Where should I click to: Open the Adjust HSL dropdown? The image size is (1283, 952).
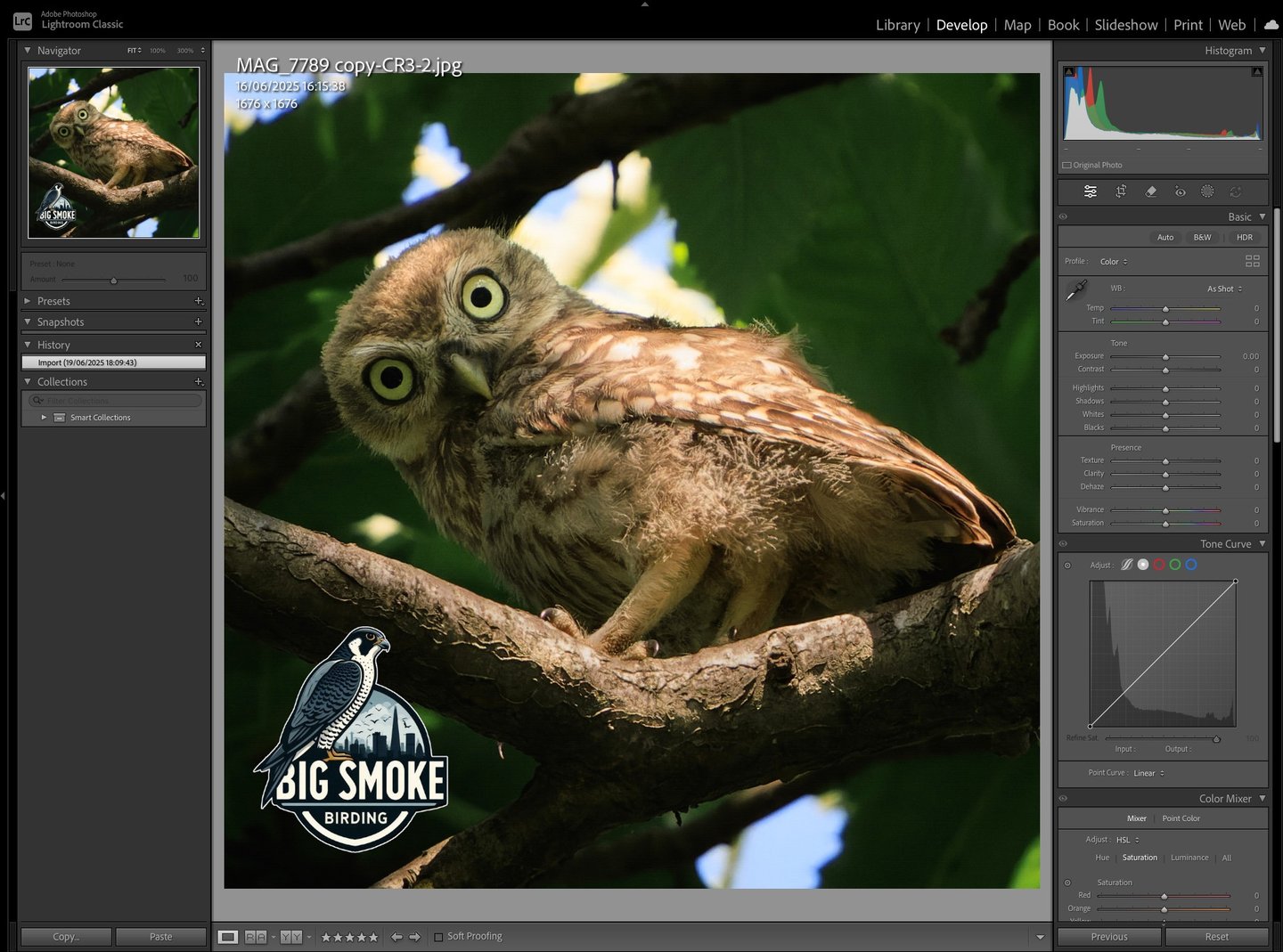[x=1128, y=840]
